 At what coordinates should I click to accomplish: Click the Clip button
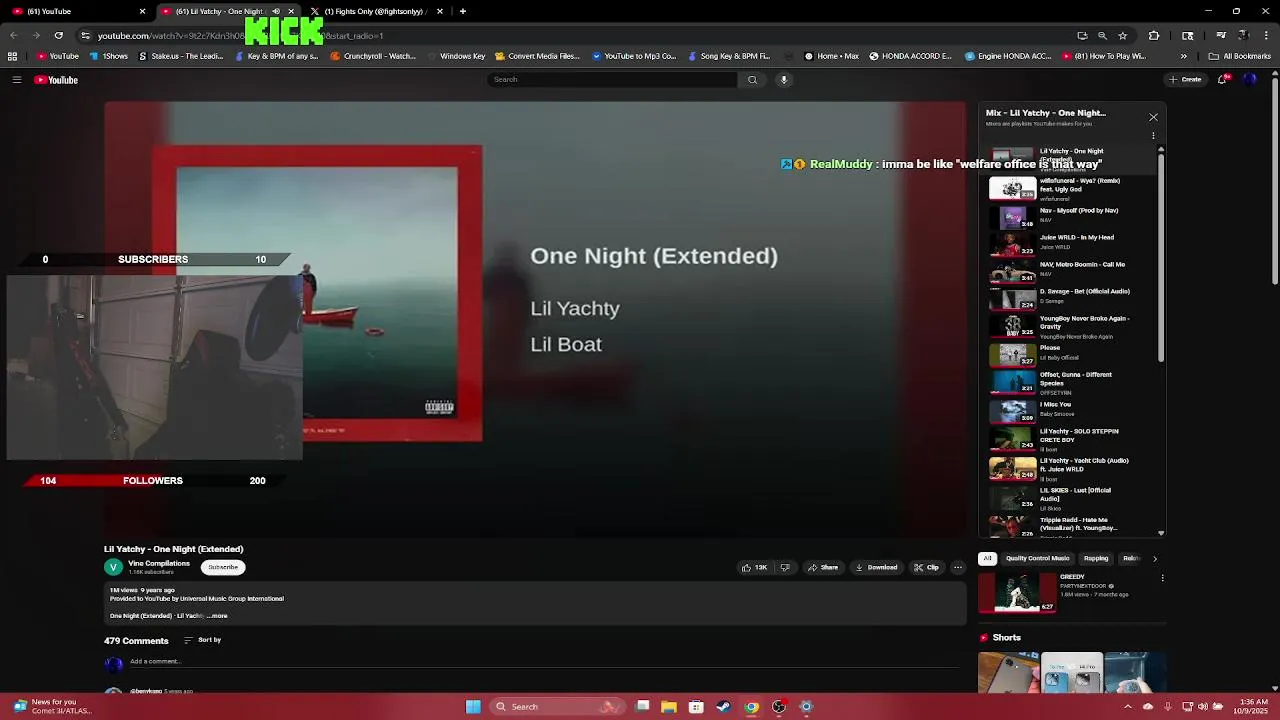(x=926, y=567)
